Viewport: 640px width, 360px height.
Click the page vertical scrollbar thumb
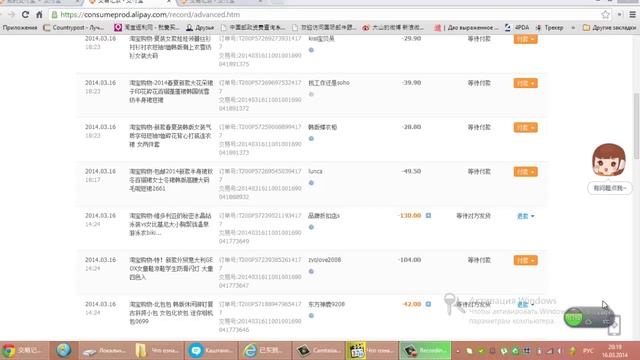pyautogui.click(x=636, y=126)
